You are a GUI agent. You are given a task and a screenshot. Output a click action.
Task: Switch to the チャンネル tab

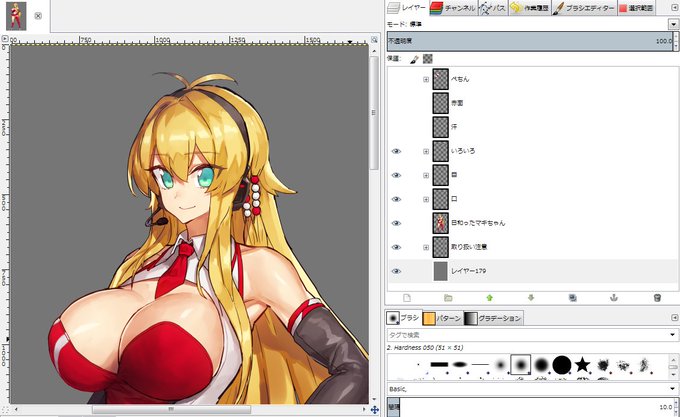453,8
